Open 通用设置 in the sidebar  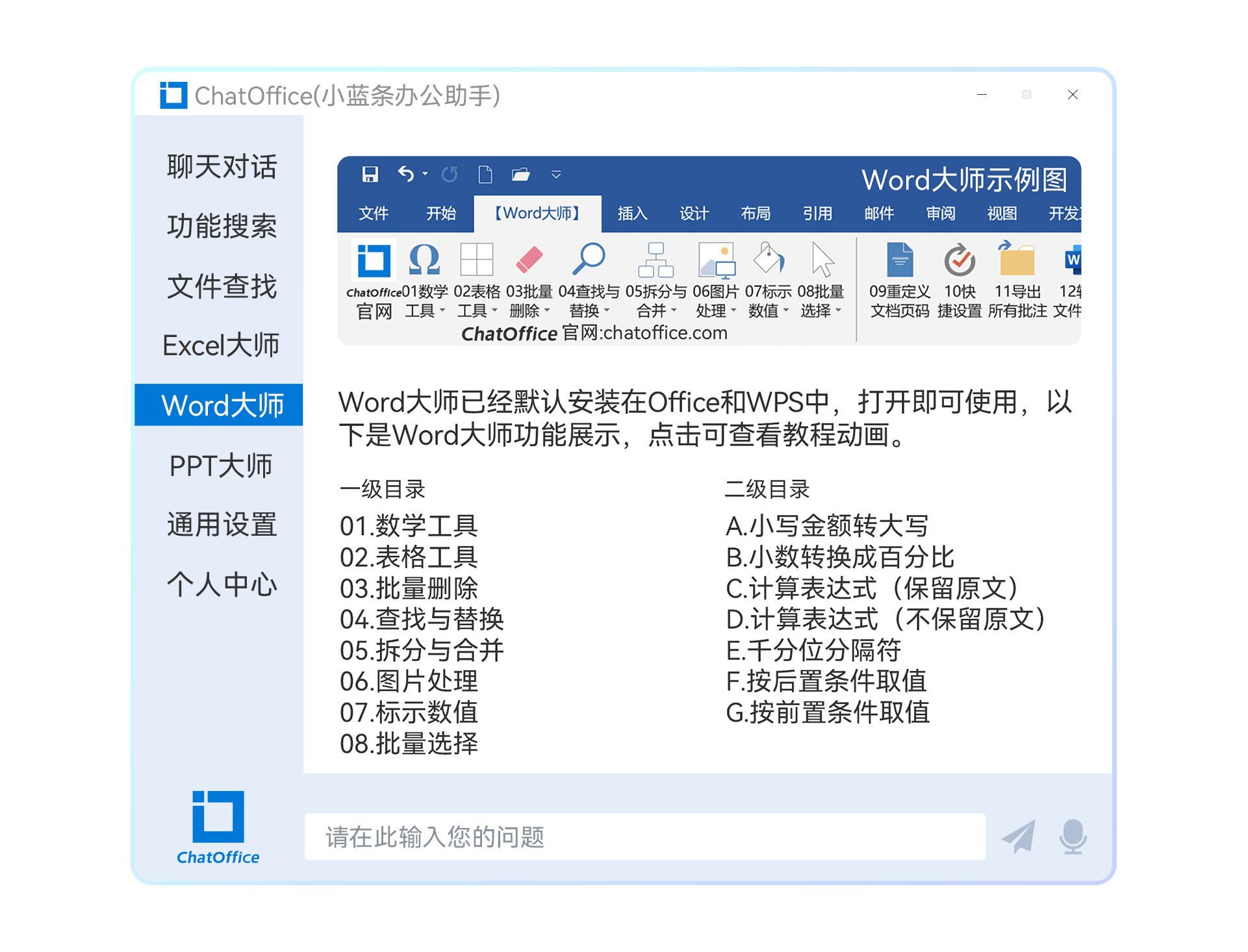[222, 524]
